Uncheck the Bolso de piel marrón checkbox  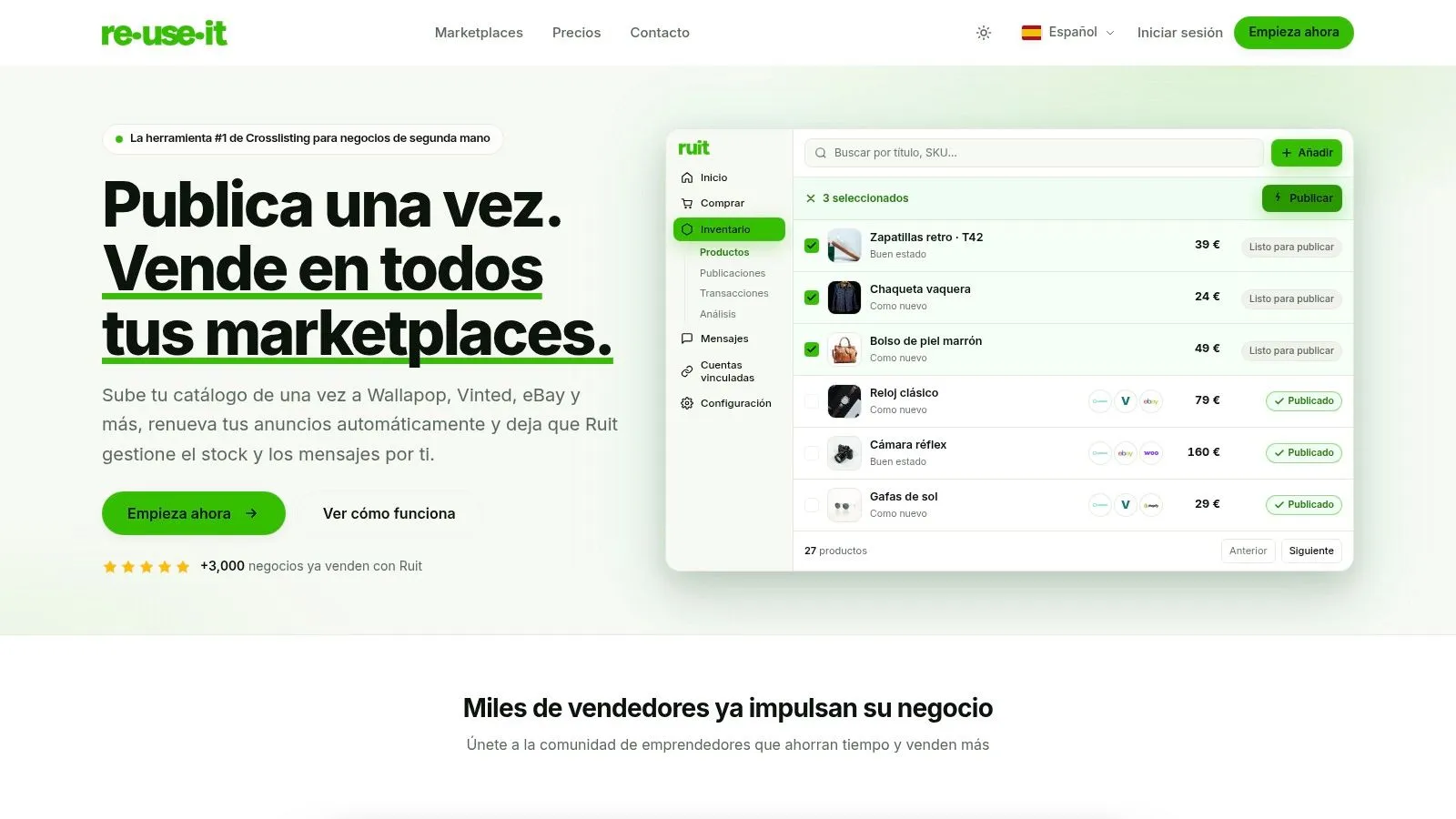pos(812,349)
